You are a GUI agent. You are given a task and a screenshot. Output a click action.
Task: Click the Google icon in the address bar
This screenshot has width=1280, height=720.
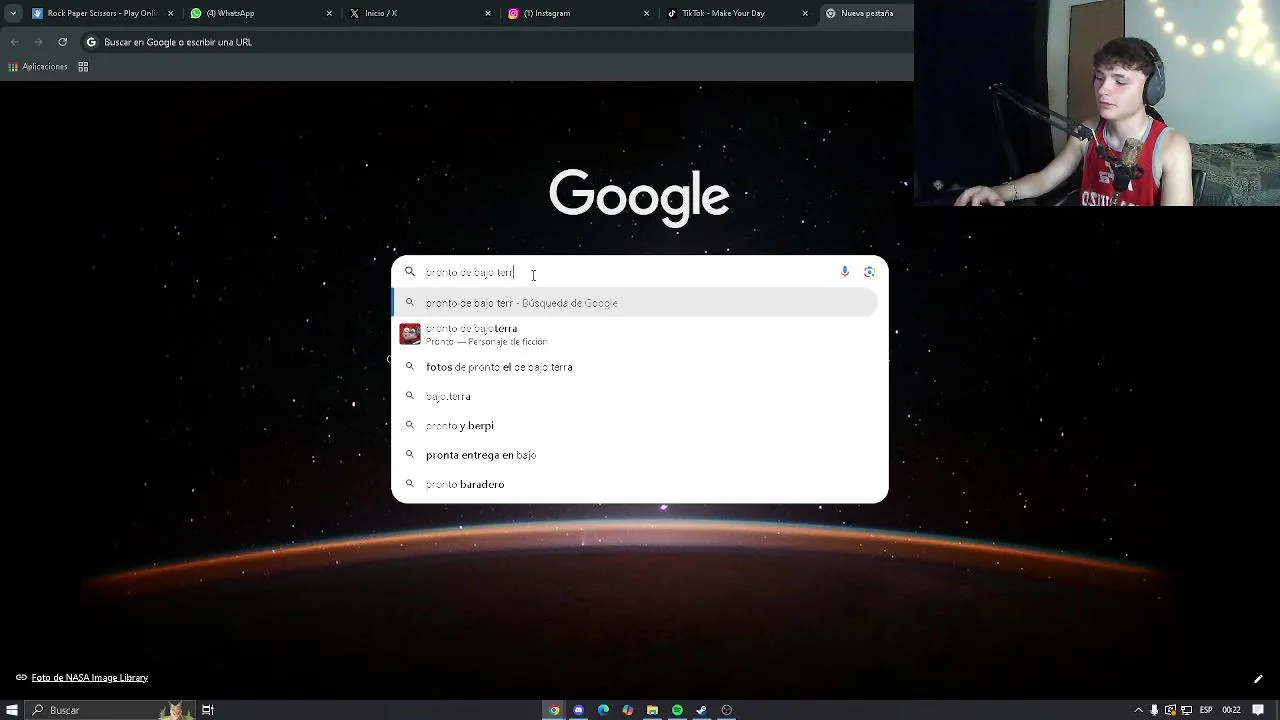pos(91,42)
